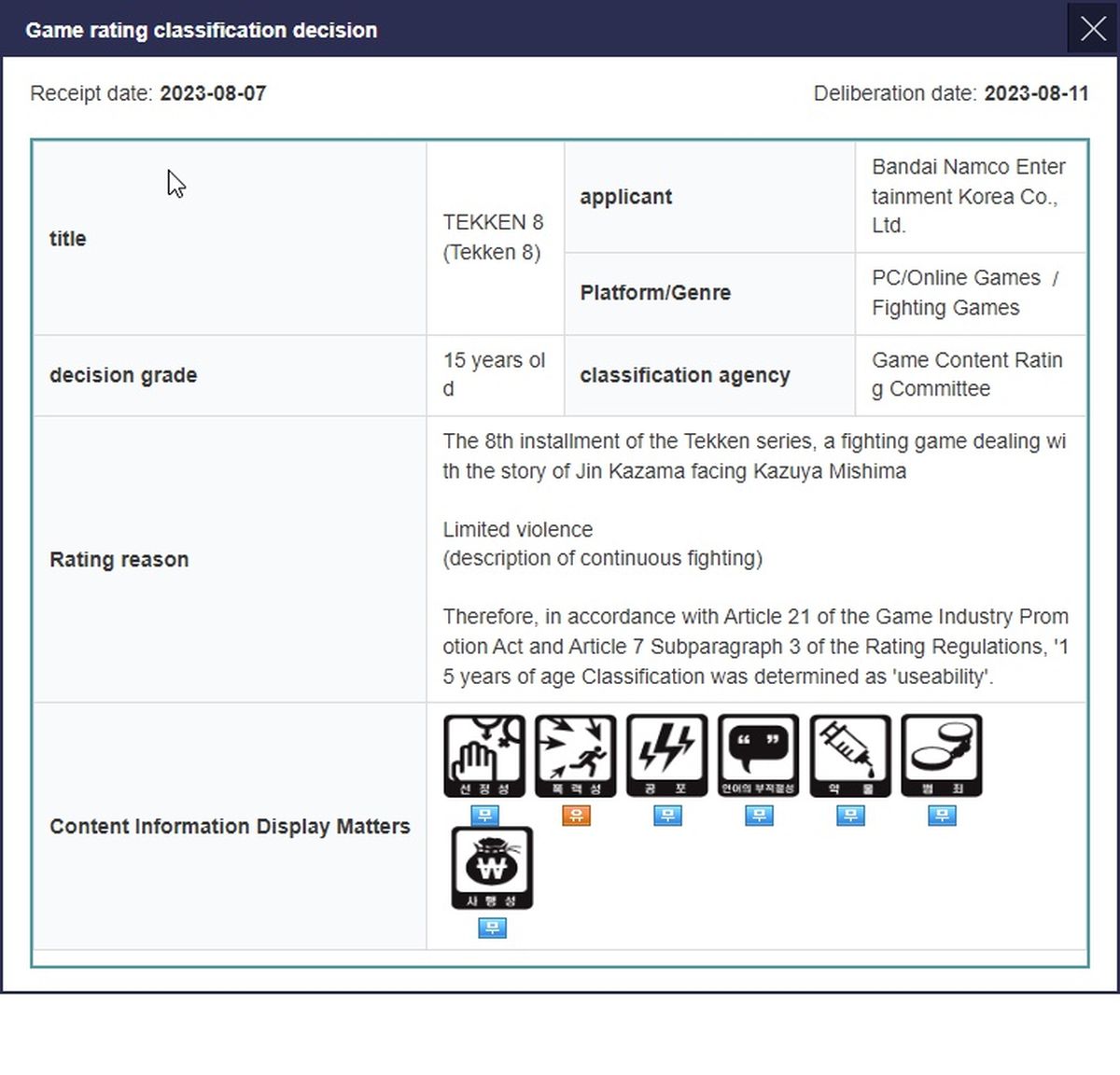The width and height of the screenshot is (1120, 1075).
Task: Click the drugs icon with syringe
Action: click(849, 755)
